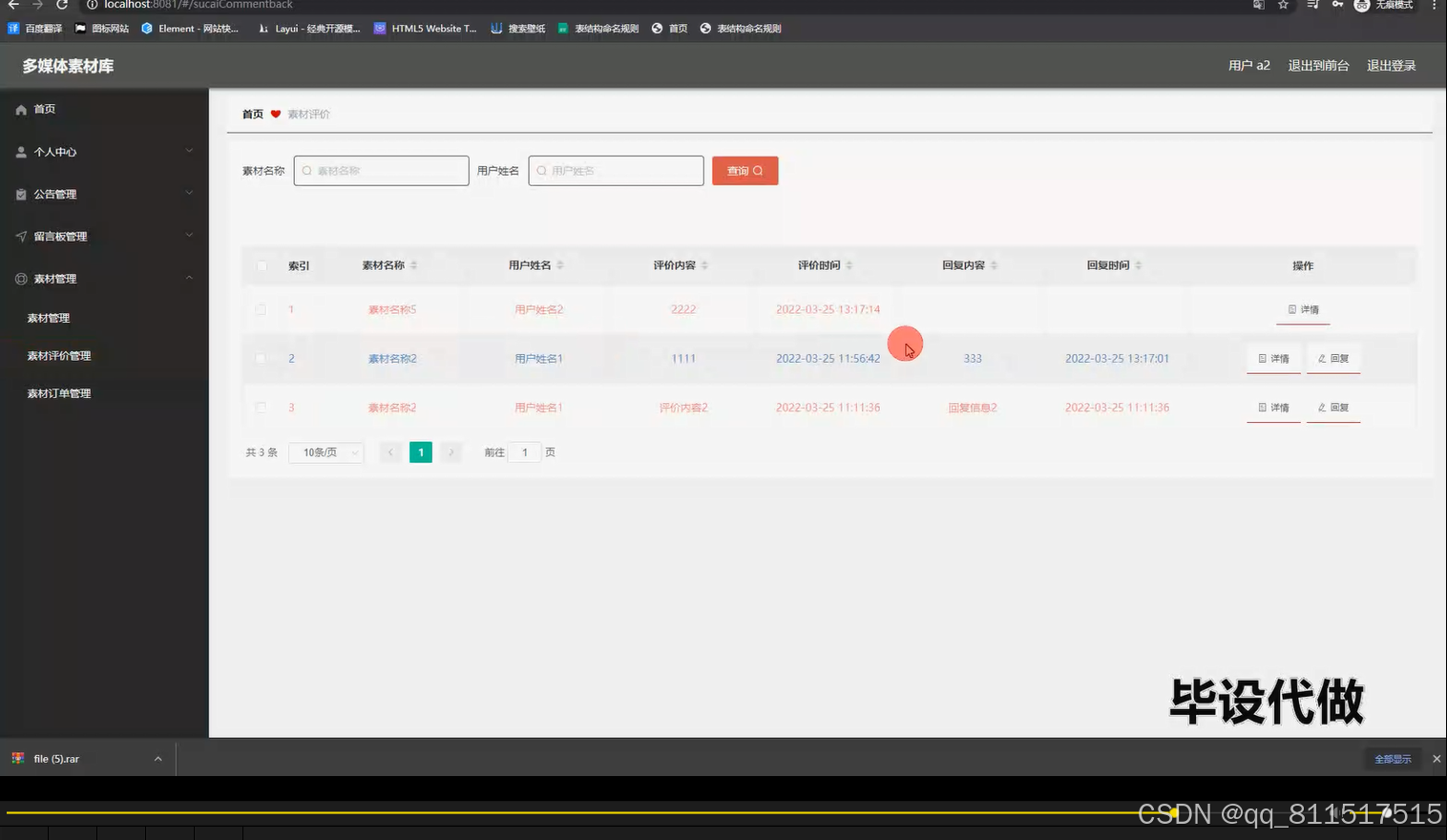Click the 素材管理 circle icon
The image size is (1447, 840).
21,279
